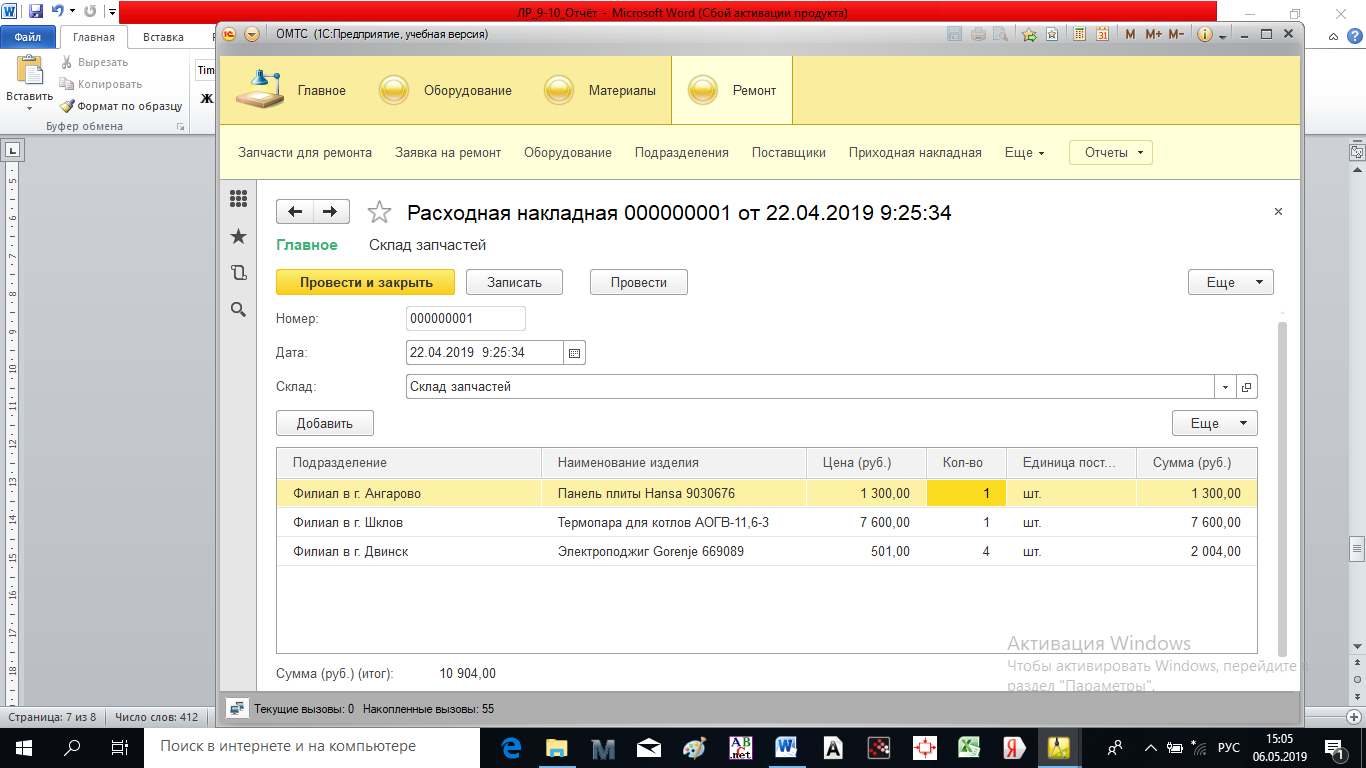Open the Отчеты dropdown

(x=1111, y=153)
